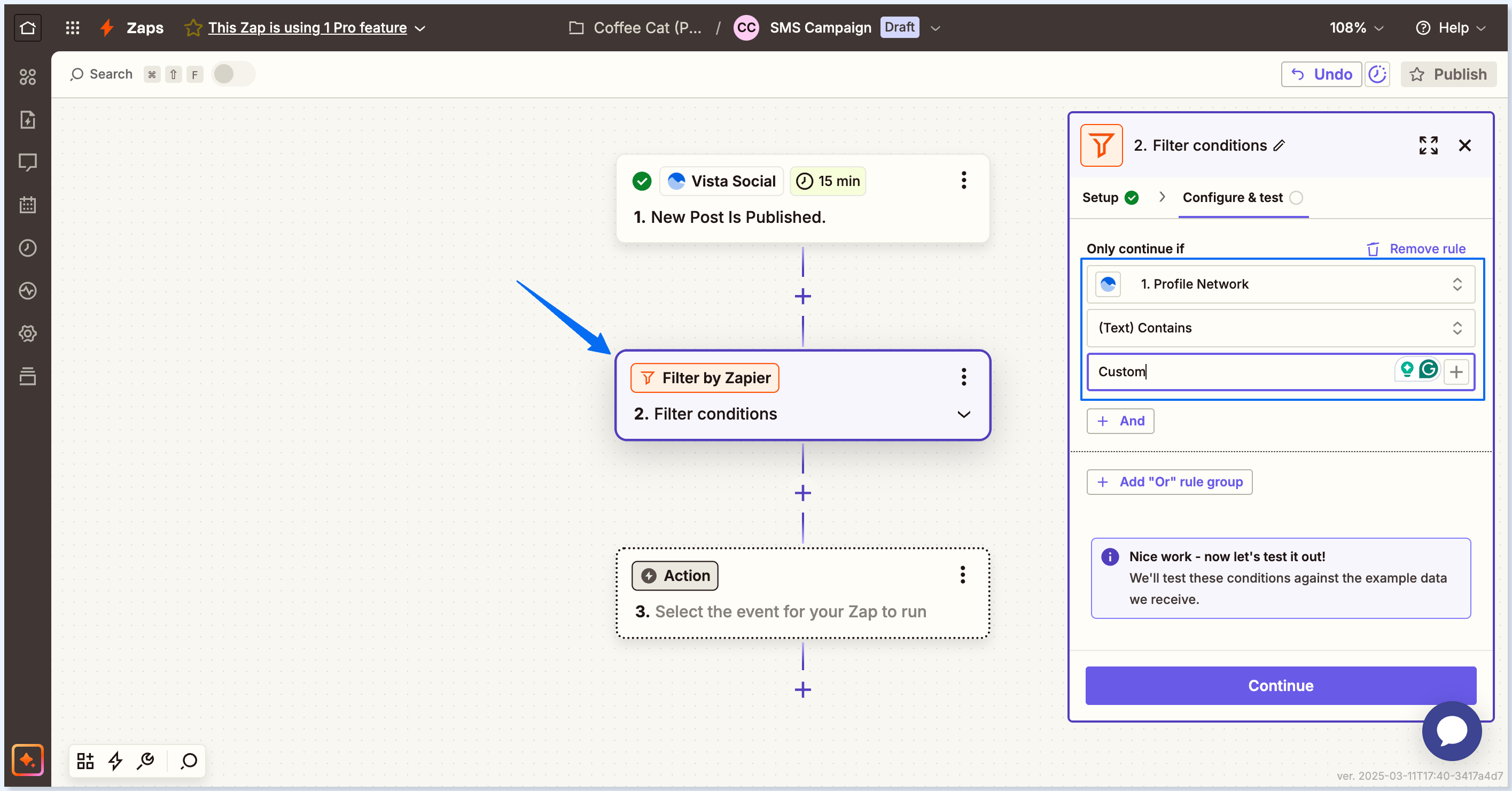1512x791 pixels.
Task: Add a step after the Action
Action: coord(802,690)
